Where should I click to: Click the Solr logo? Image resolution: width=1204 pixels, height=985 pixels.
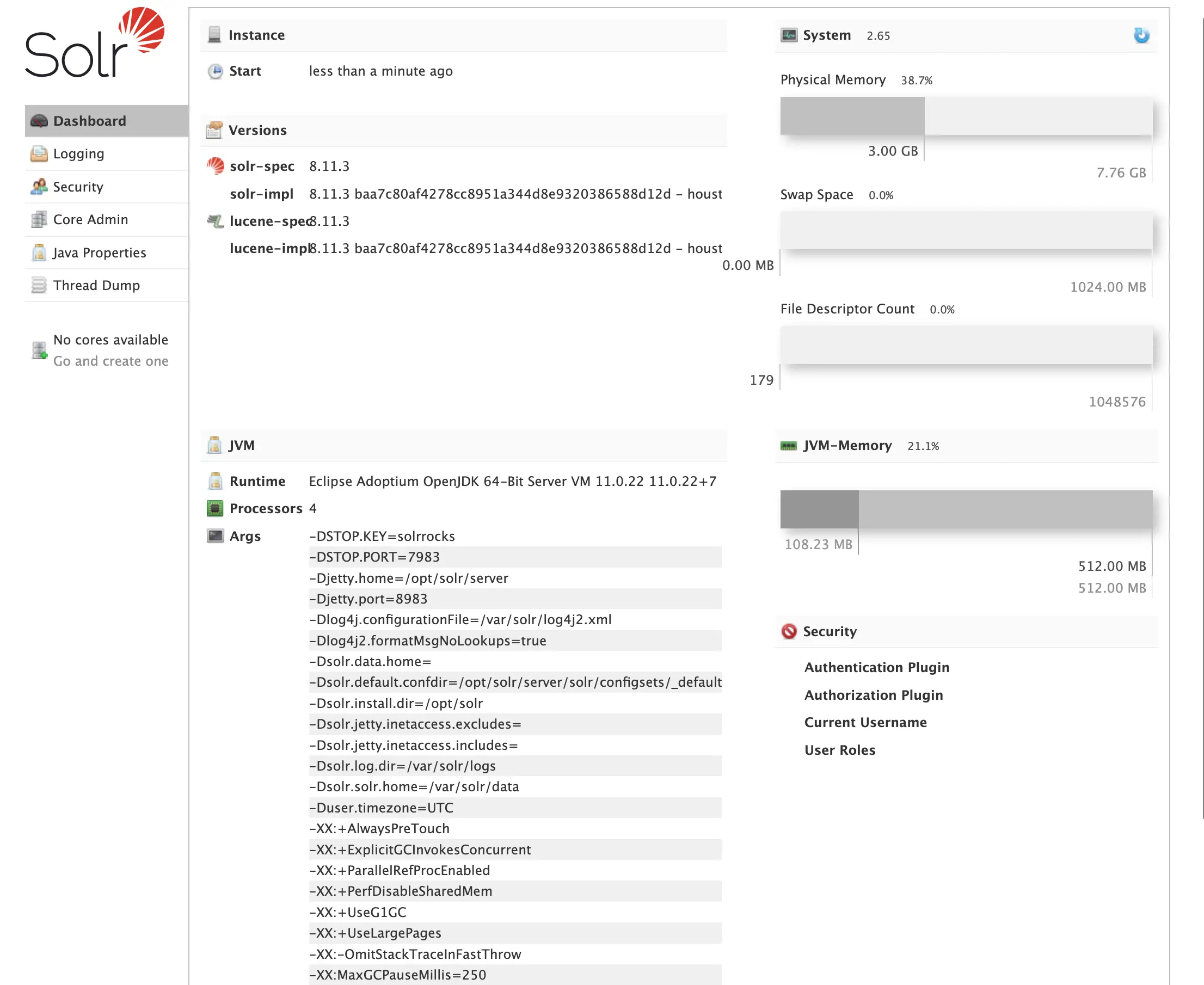[x=95, y=42]
